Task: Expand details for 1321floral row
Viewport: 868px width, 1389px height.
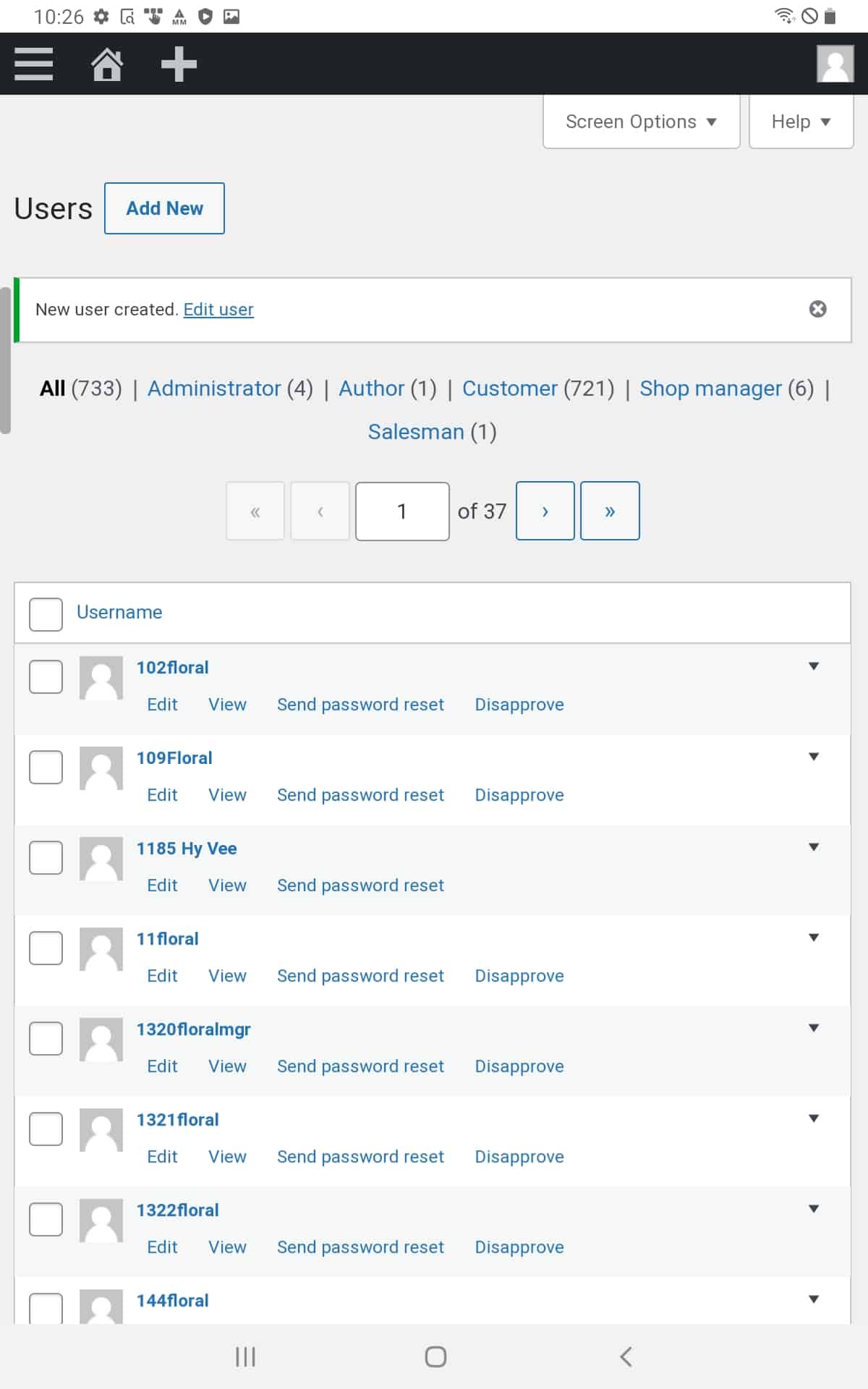Action: click(x=814, y=1118)
